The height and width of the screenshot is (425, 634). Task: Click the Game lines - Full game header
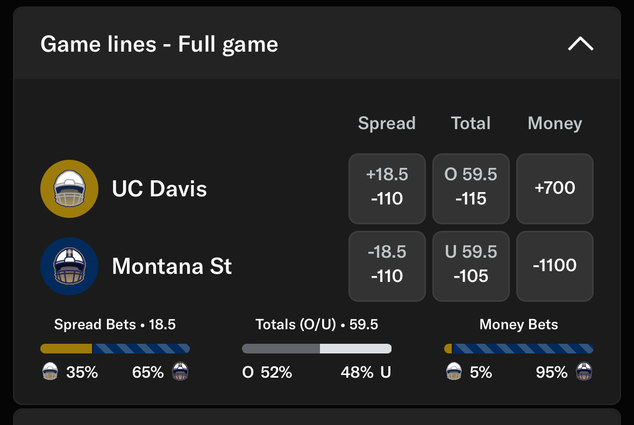pyautogui.click(x=159, y=44)
